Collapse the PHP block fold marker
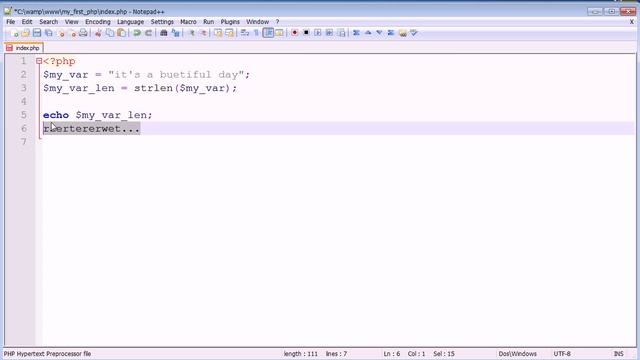 click(39, 61)
